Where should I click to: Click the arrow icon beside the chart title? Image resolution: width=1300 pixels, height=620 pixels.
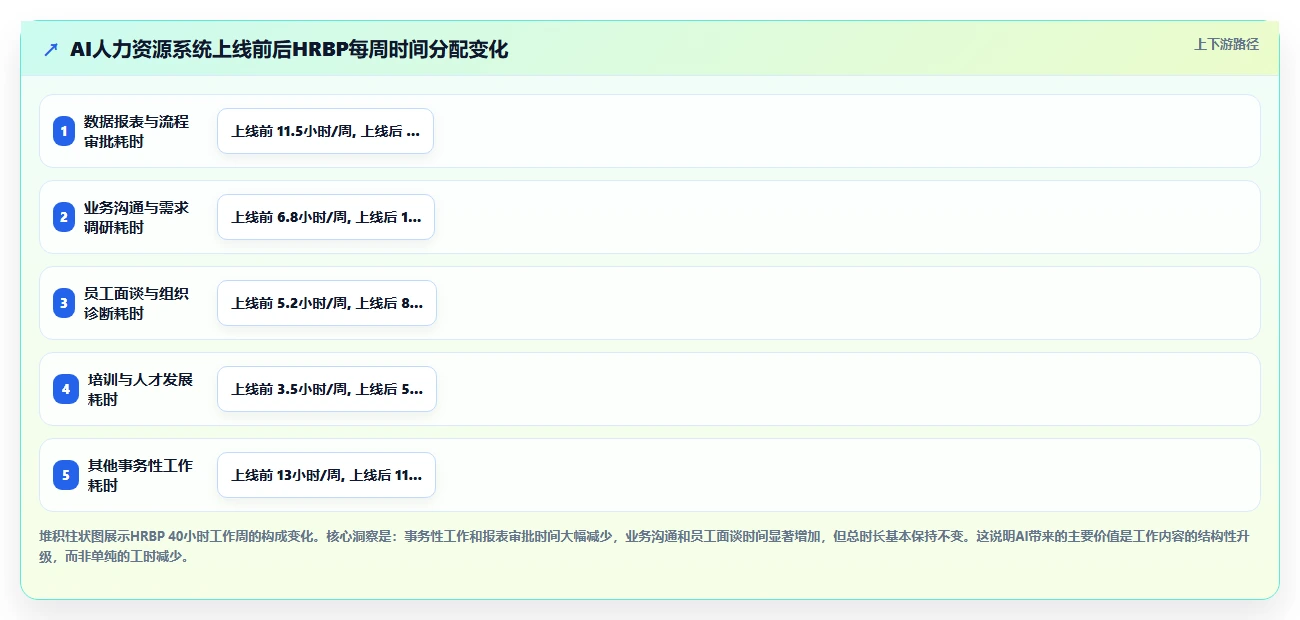pyautogui.click(x=51, y=50)
